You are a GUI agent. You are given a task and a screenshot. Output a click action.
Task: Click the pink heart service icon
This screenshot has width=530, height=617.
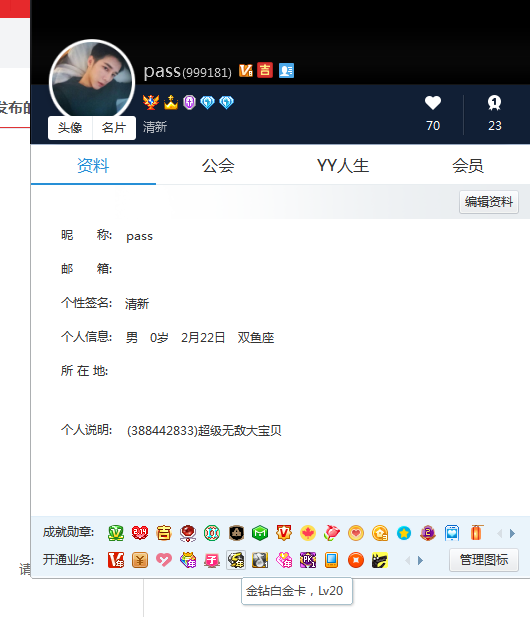(x=164, y=560)
